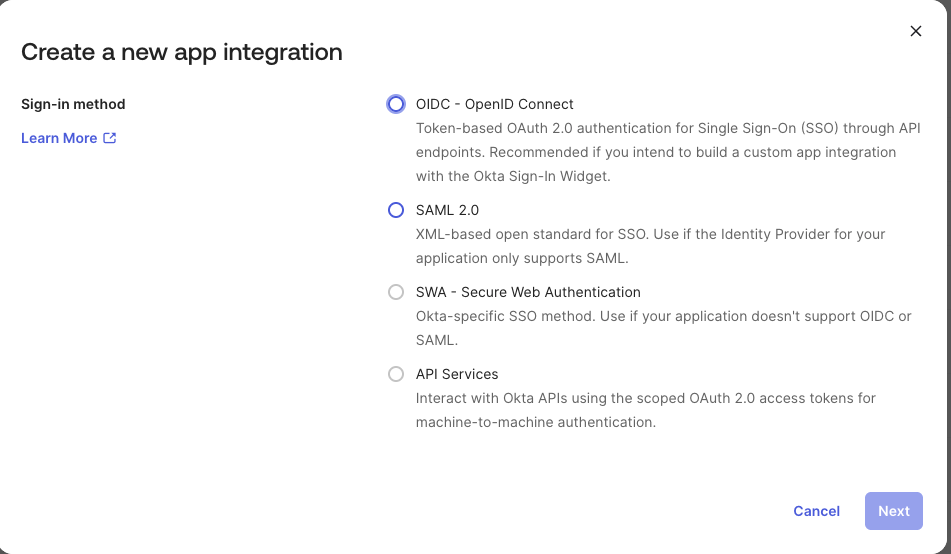Pick the API Services radio button

[x=395, y=374]
